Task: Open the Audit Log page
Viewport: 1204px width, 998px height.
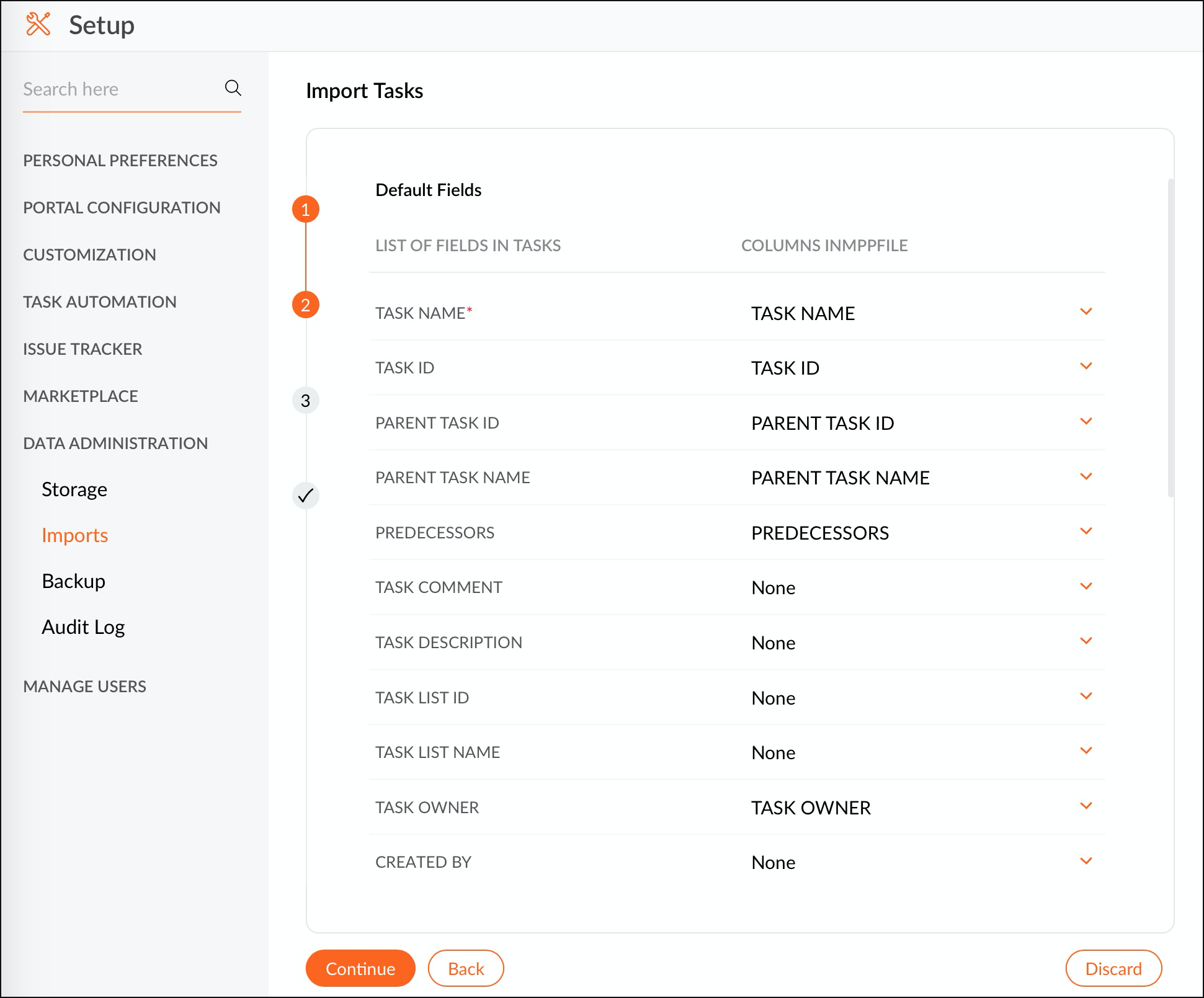Action: click(83, 627)
